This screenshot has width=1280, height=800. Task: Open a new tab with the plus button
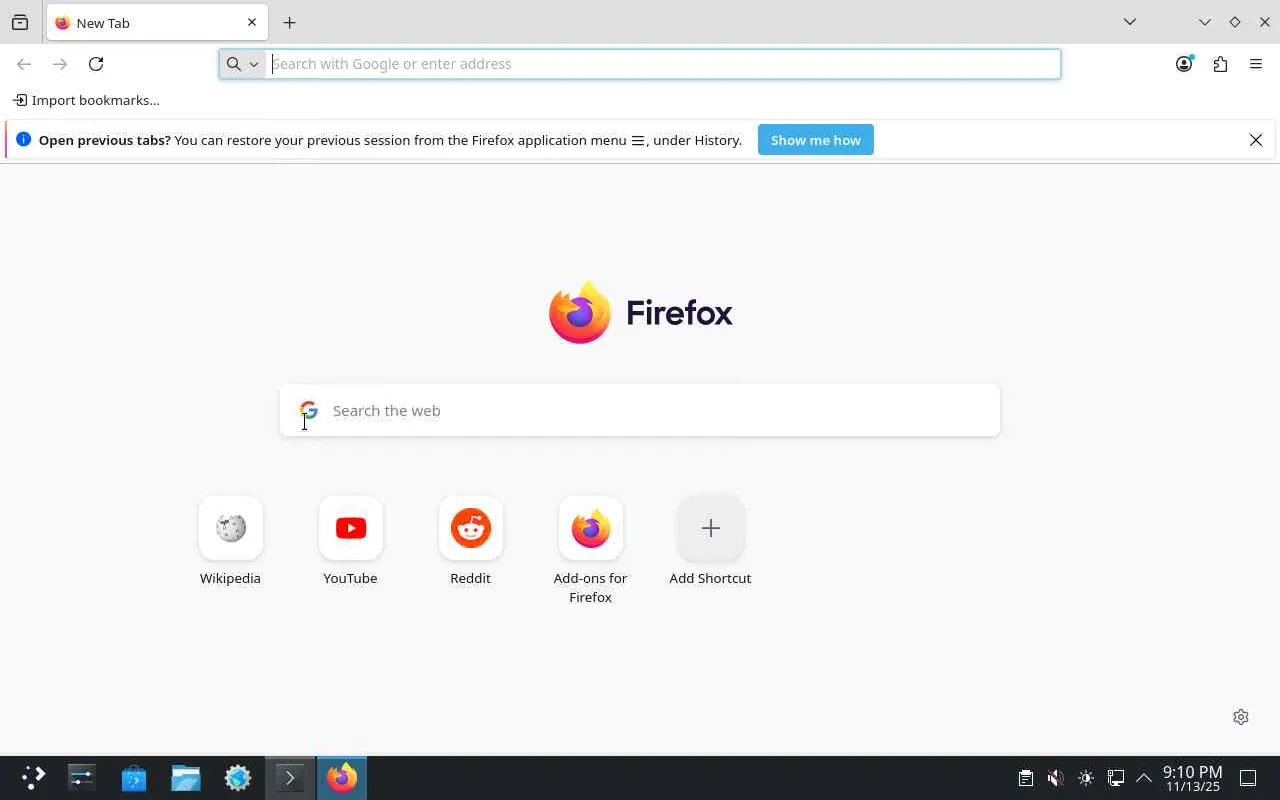click(289, 22)
